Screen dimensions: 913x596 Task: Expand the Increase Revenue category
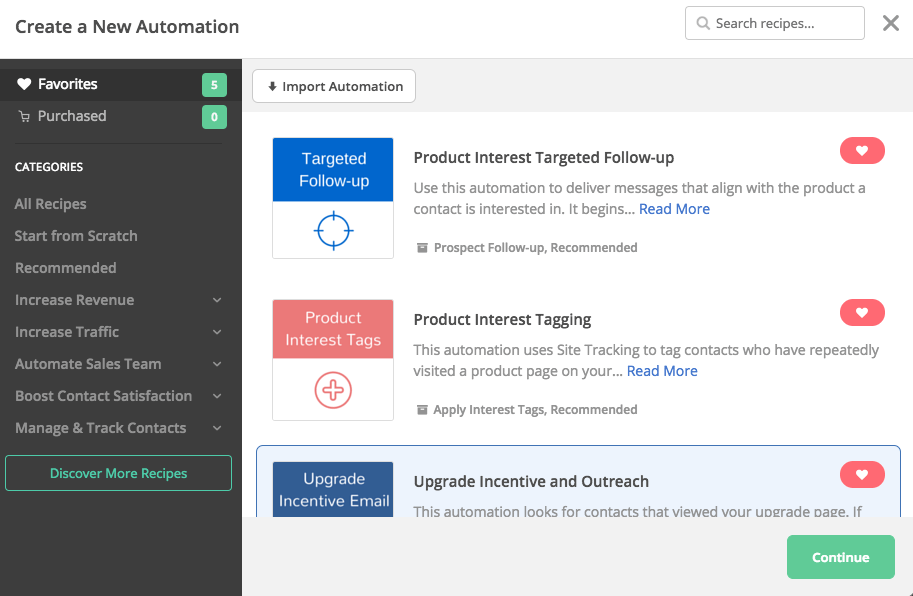point(217,300)
